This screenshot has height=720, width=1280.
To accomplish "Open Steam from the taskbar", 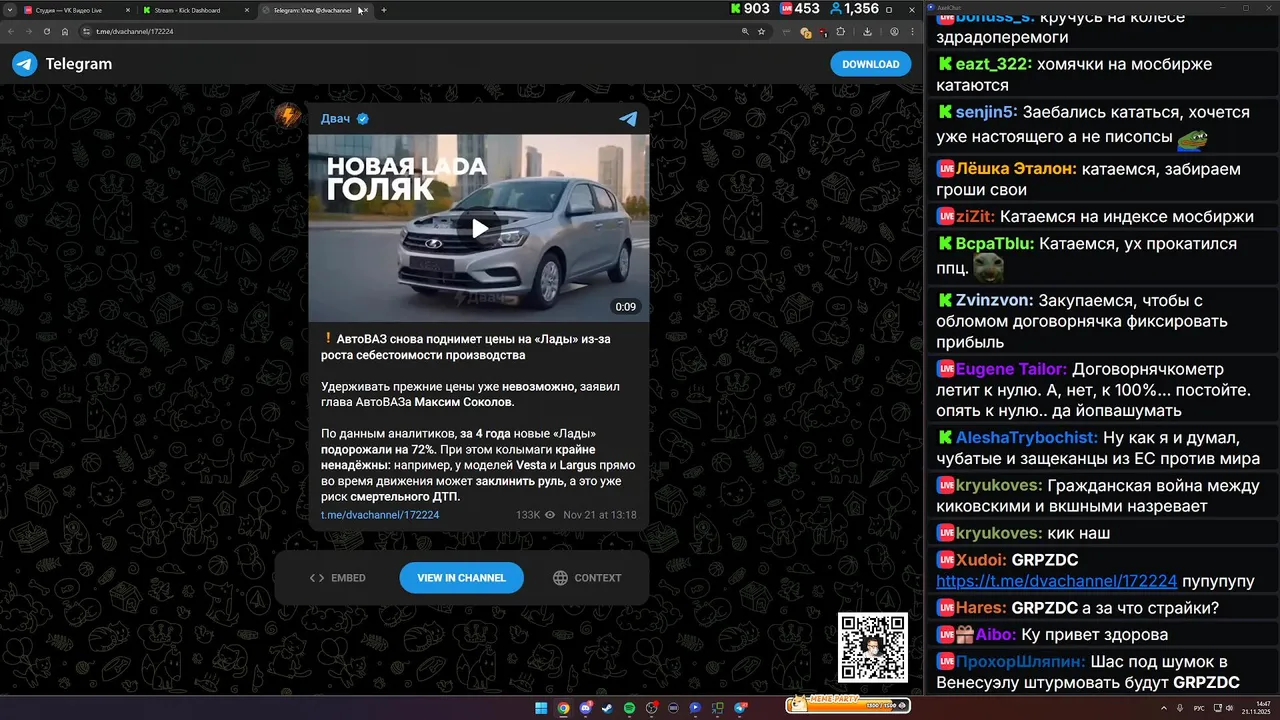I will tap(607, 708).
